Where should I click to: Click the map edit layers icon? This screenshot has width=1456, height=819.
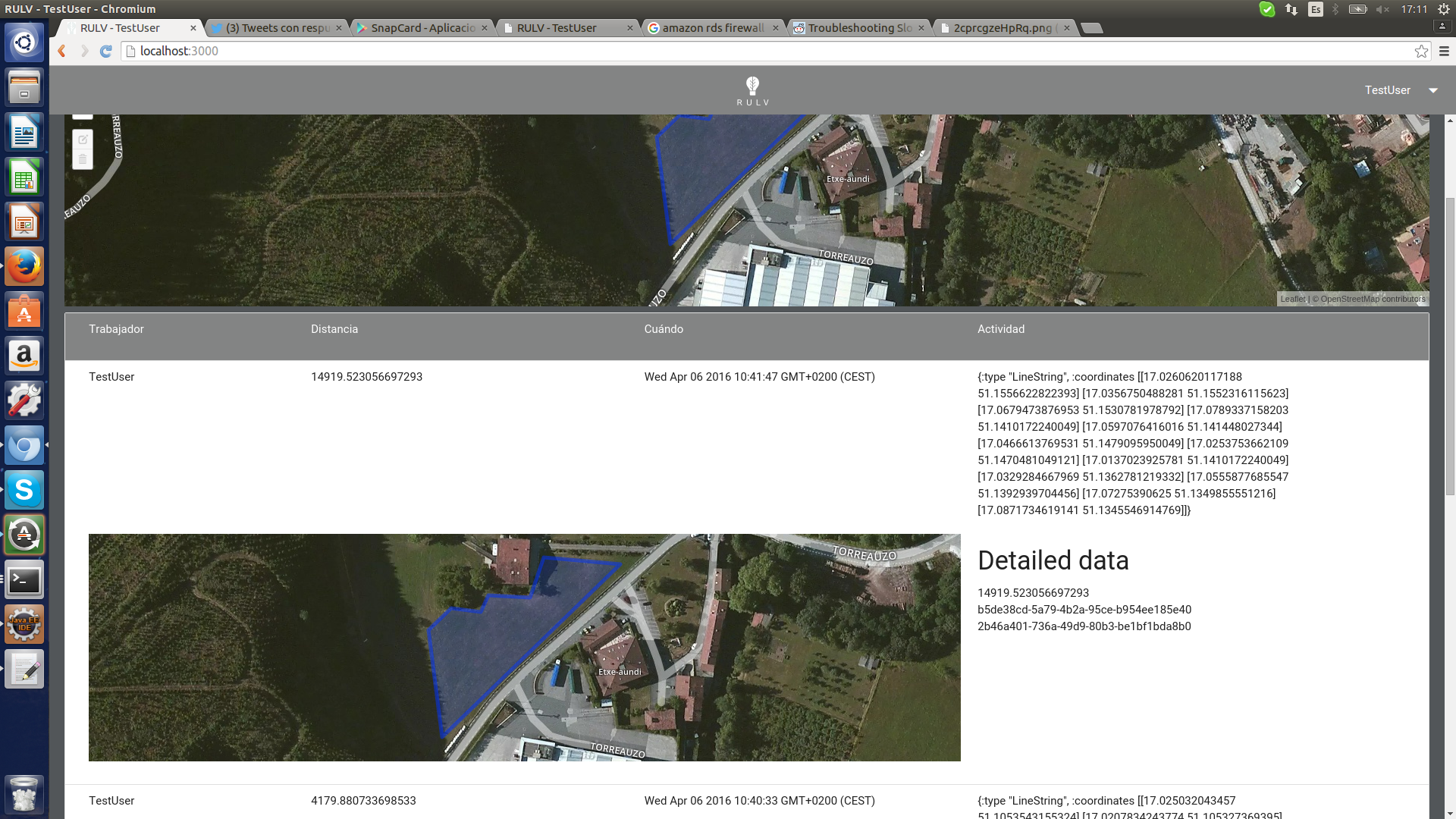point(83,140)
